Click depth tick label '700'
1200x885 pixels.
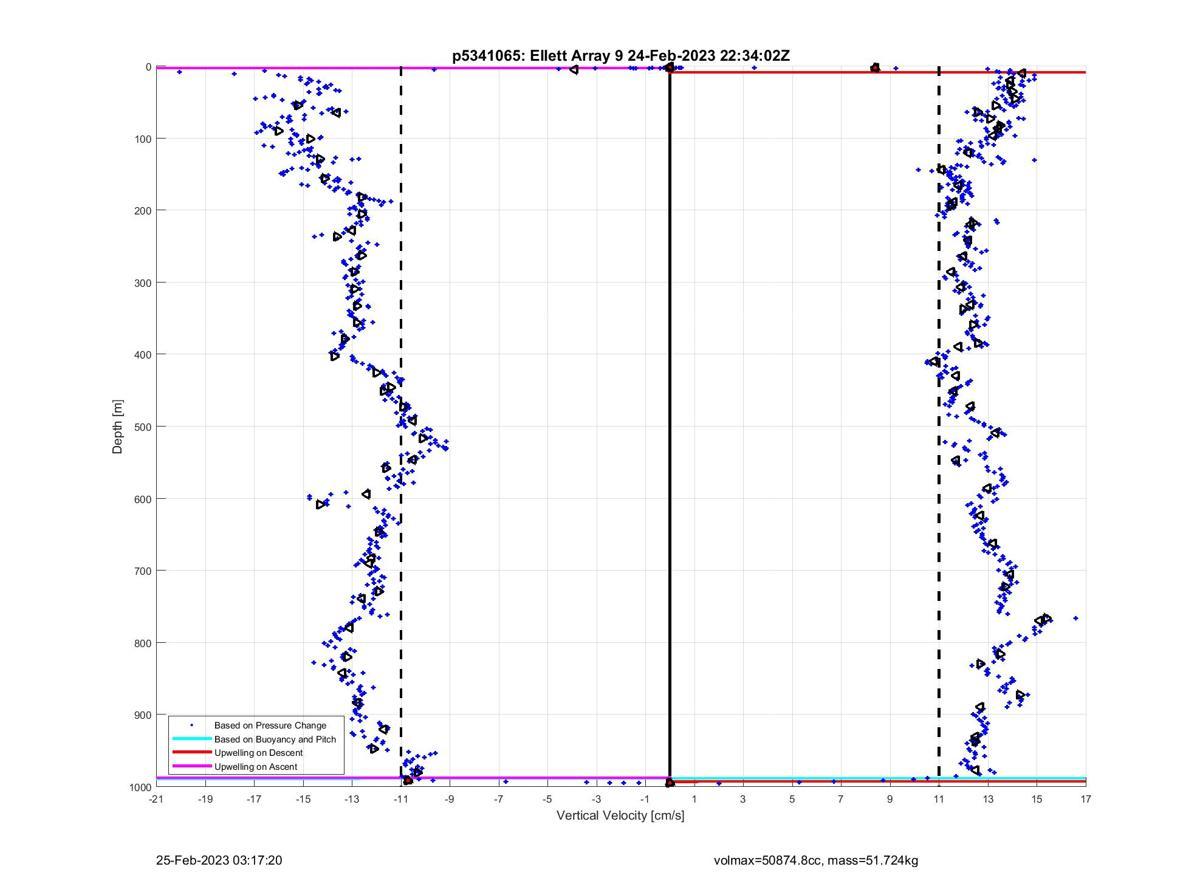point(143,571)
